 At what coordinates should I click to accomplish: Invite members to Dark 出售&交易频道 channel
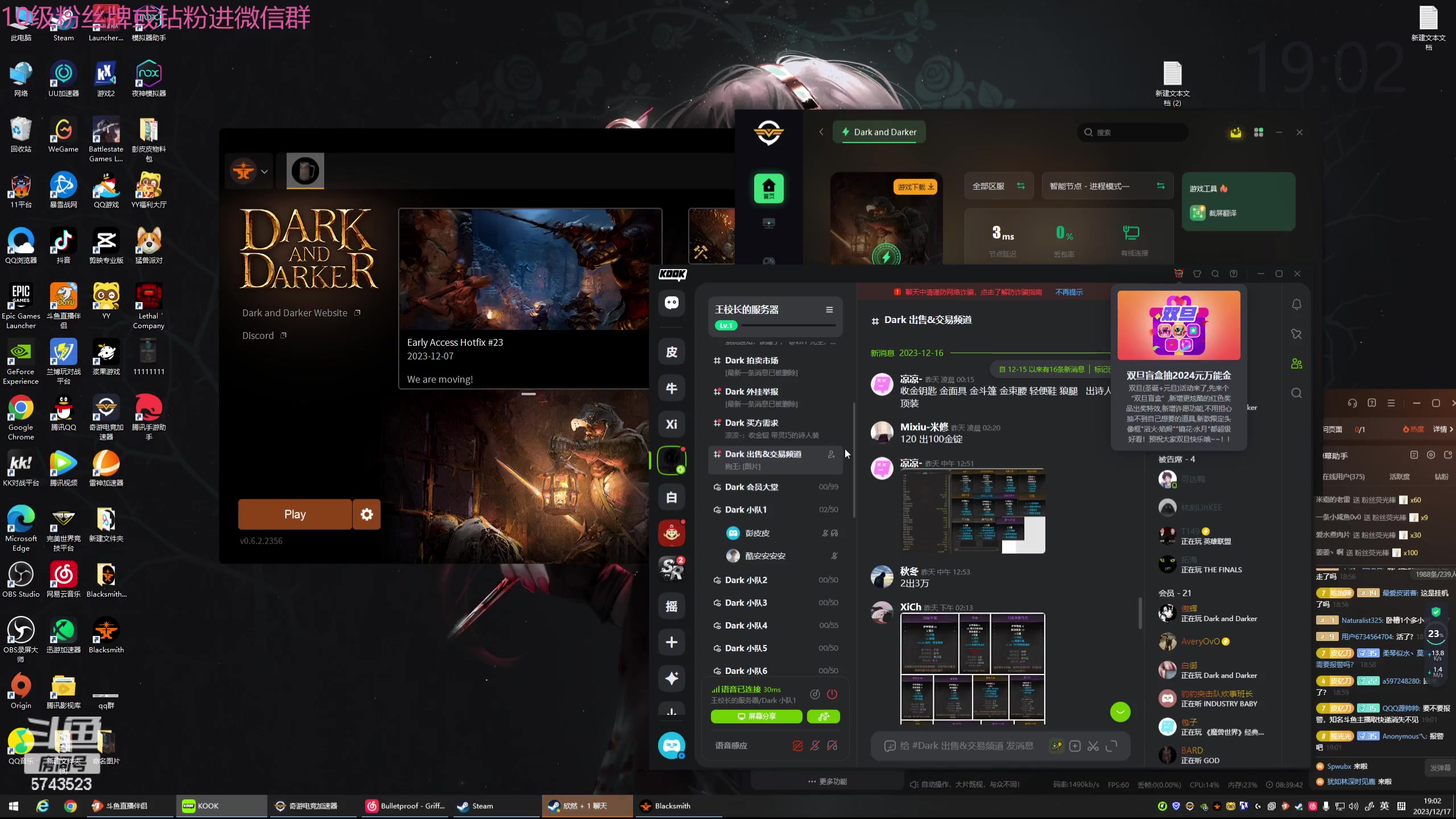pos(832,454)
